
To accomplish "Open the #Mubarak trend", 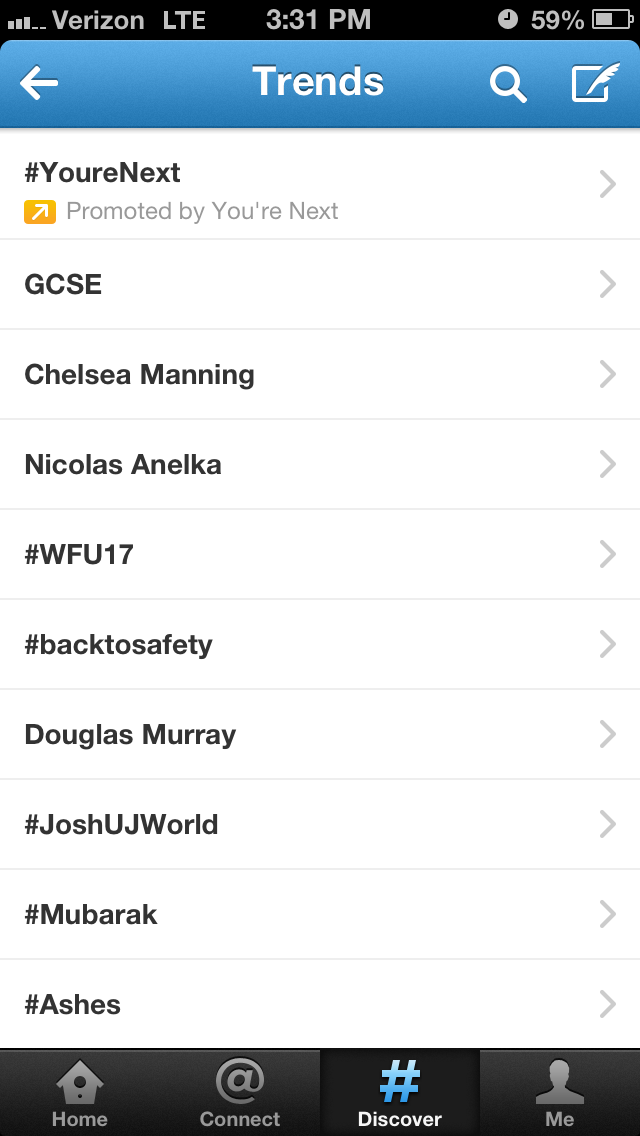I will [91, 915].
